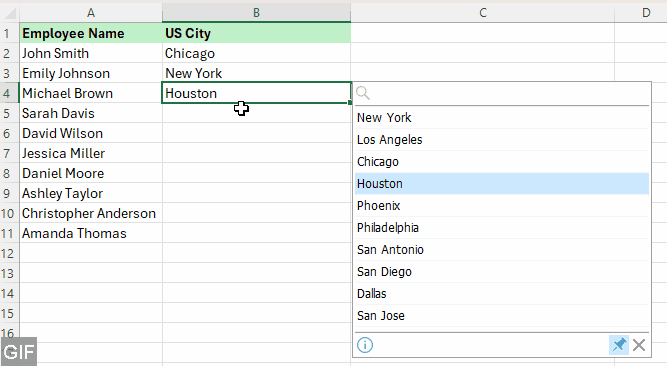
Task: Select empty city cell beside Jessica Miller
Action: tap(257, 153)
